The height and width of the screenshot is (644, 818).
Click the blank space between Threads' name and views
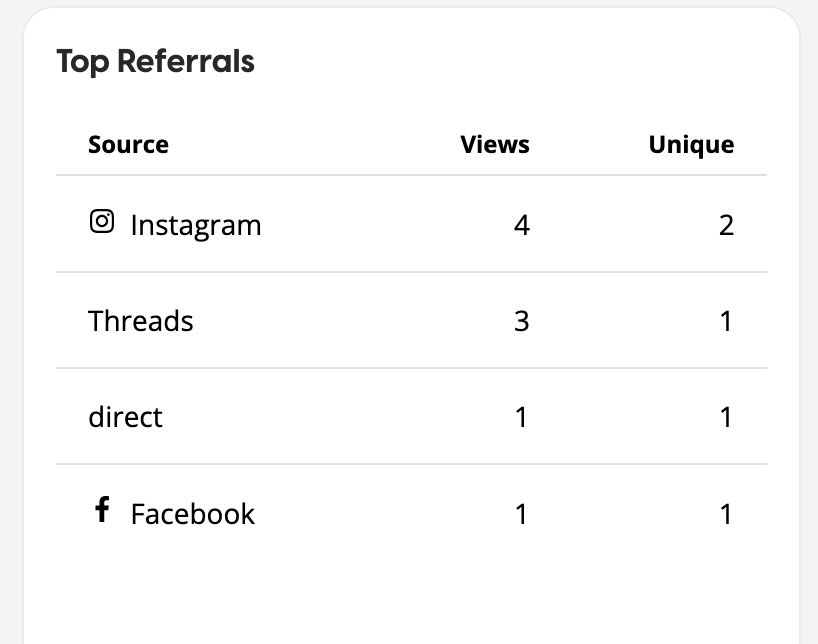pyautogui.click(x=350, y=321)
